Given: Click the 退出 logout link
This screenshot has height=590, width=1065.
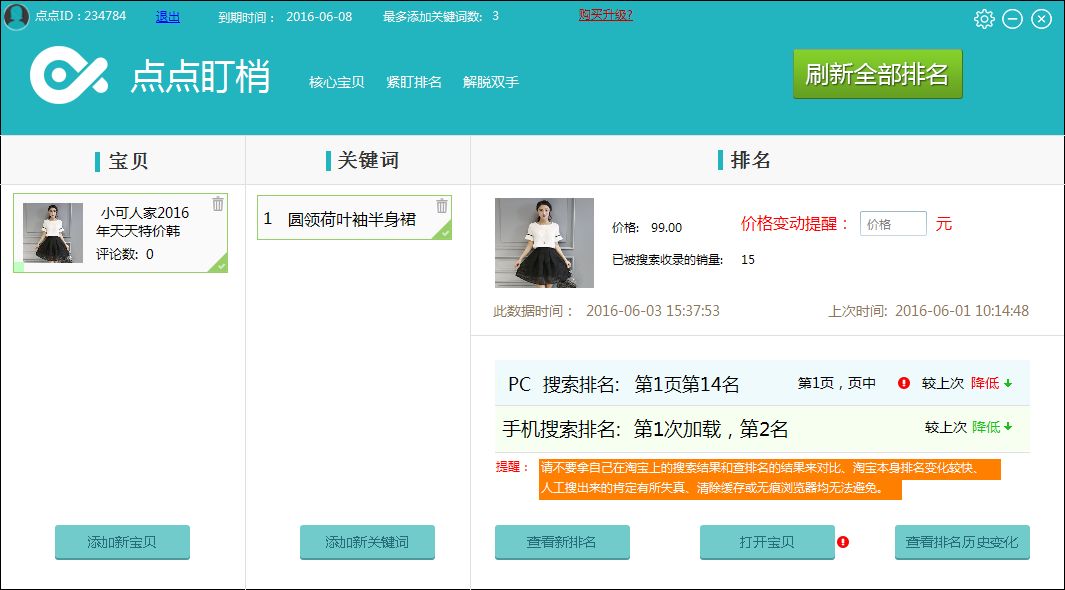Looking at the screenshot, I should [x=168, y=17].
